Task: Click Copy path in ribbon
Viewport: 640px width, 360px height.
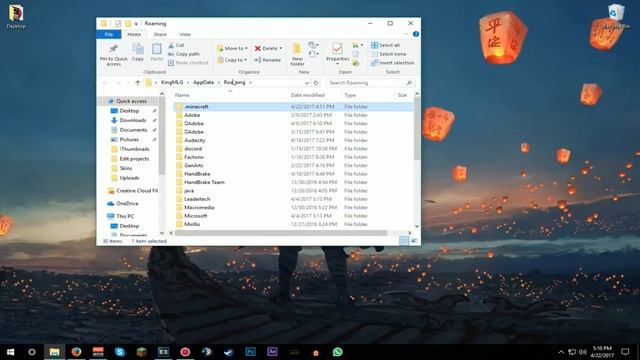Action: 184,54
